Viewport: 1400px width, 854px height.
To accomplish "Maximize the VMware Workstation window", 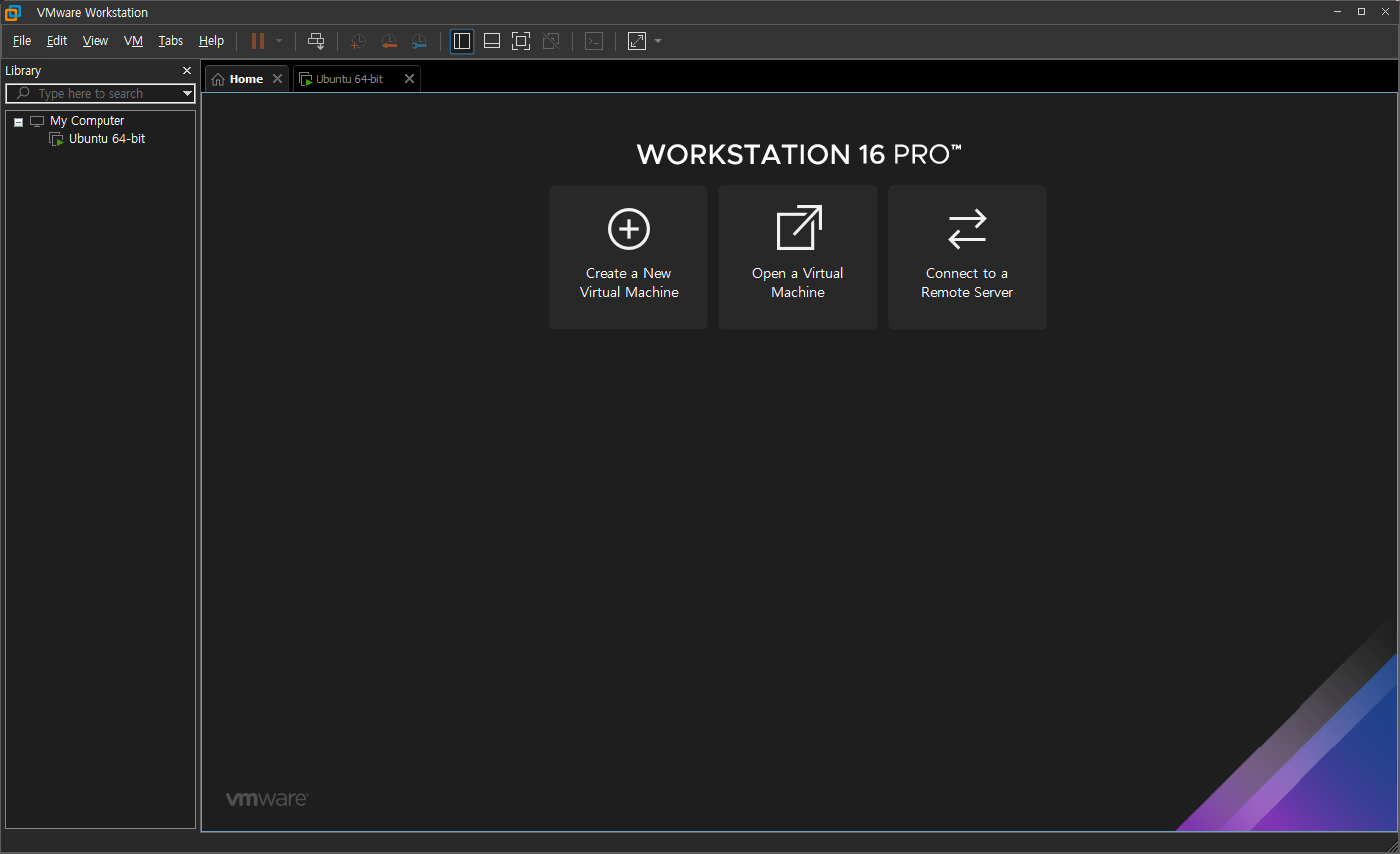I will (1361, 12).
